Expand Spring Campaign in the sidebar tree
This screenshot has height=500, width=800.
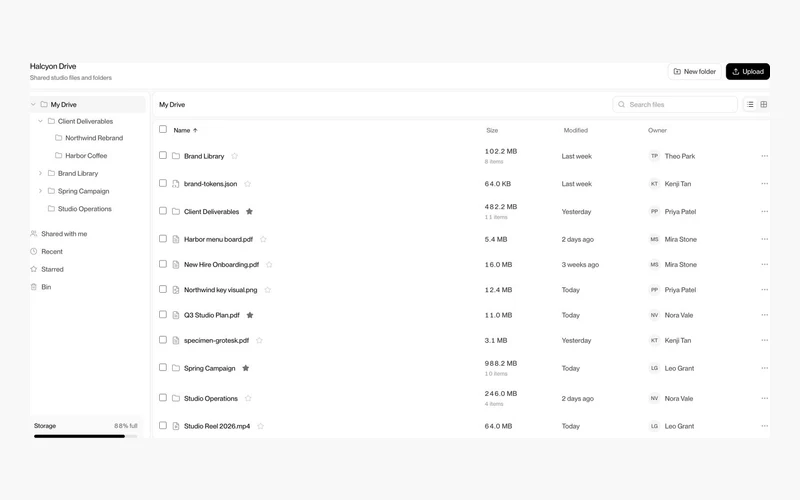tap(40, 191)
